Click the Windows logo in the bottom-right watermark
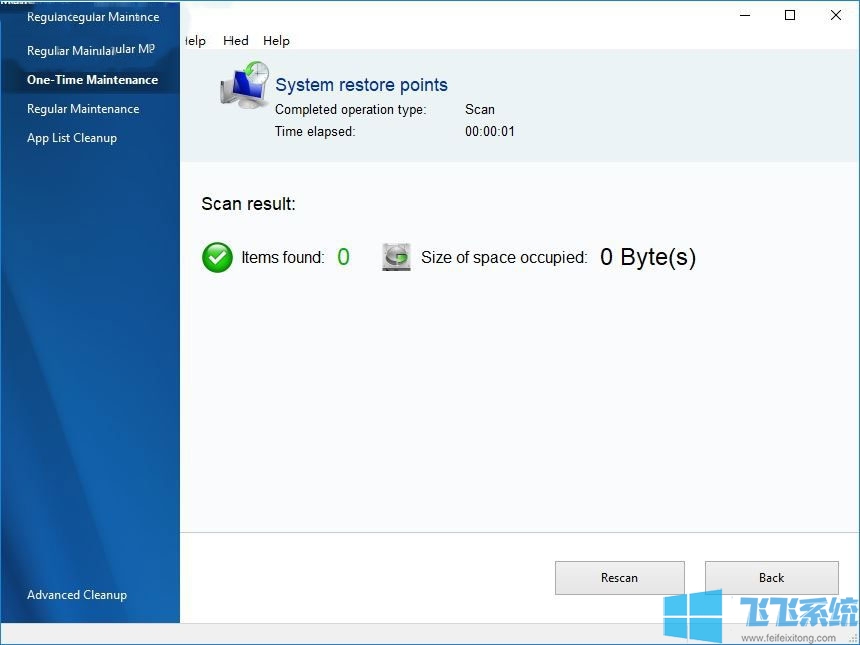The height and width of the screenshot is (645, 860). (x=693, y=615)
